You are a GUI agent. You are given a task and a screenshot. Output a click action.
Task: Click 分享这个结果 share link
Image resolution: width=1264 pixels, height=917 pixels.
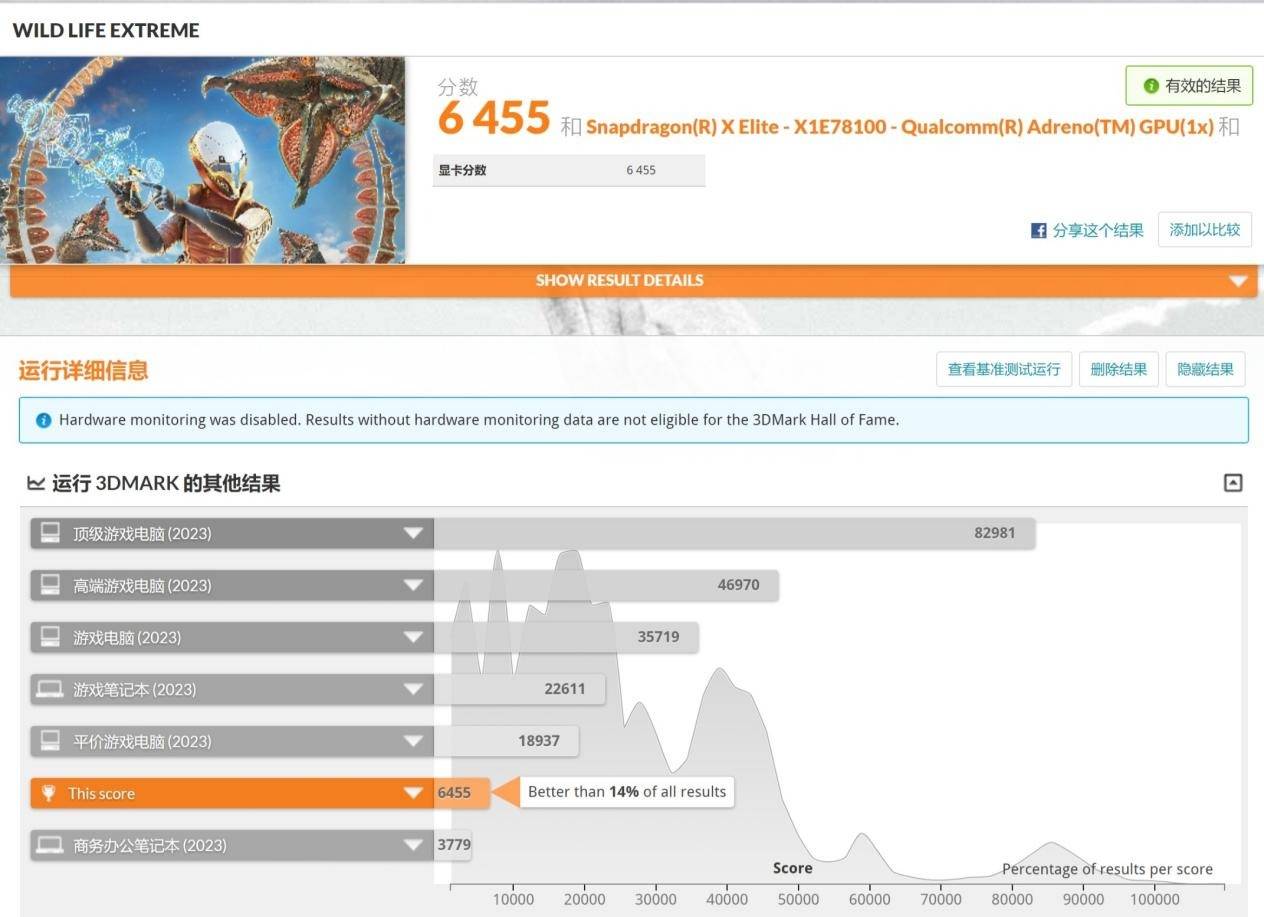coord(1097,231)
